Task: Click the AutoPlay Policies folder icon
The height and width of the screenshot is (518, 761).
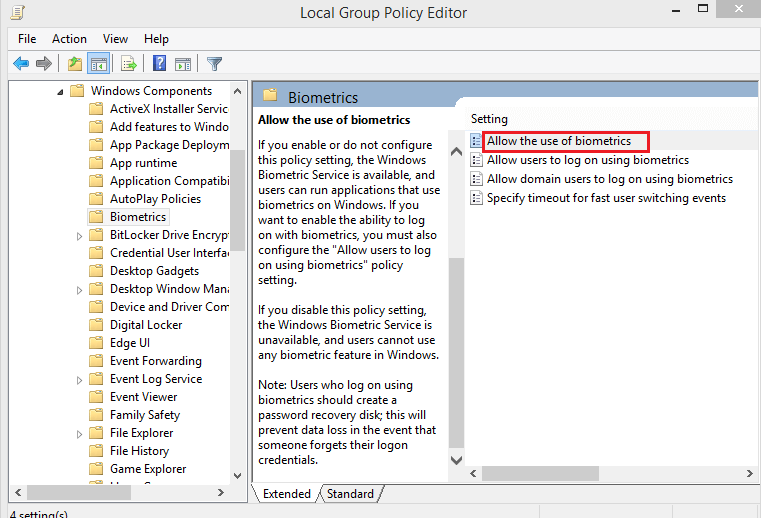Action: click(x=96, y=199)
